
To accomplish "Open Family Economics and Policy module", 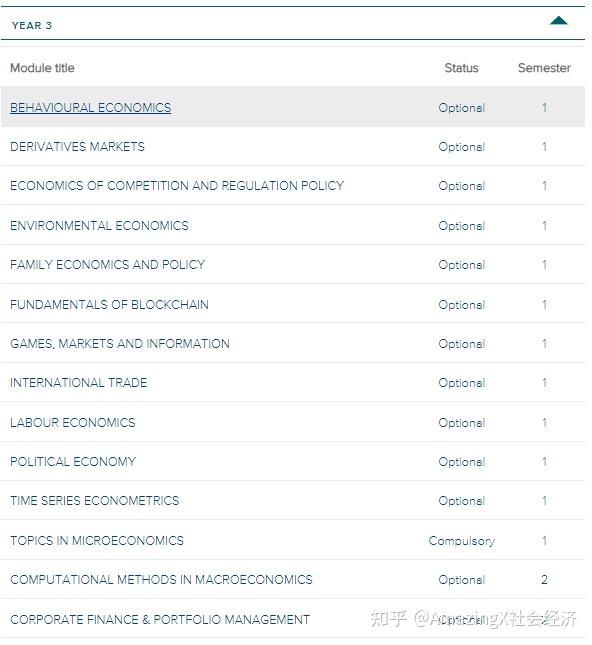I will (107, 264).
